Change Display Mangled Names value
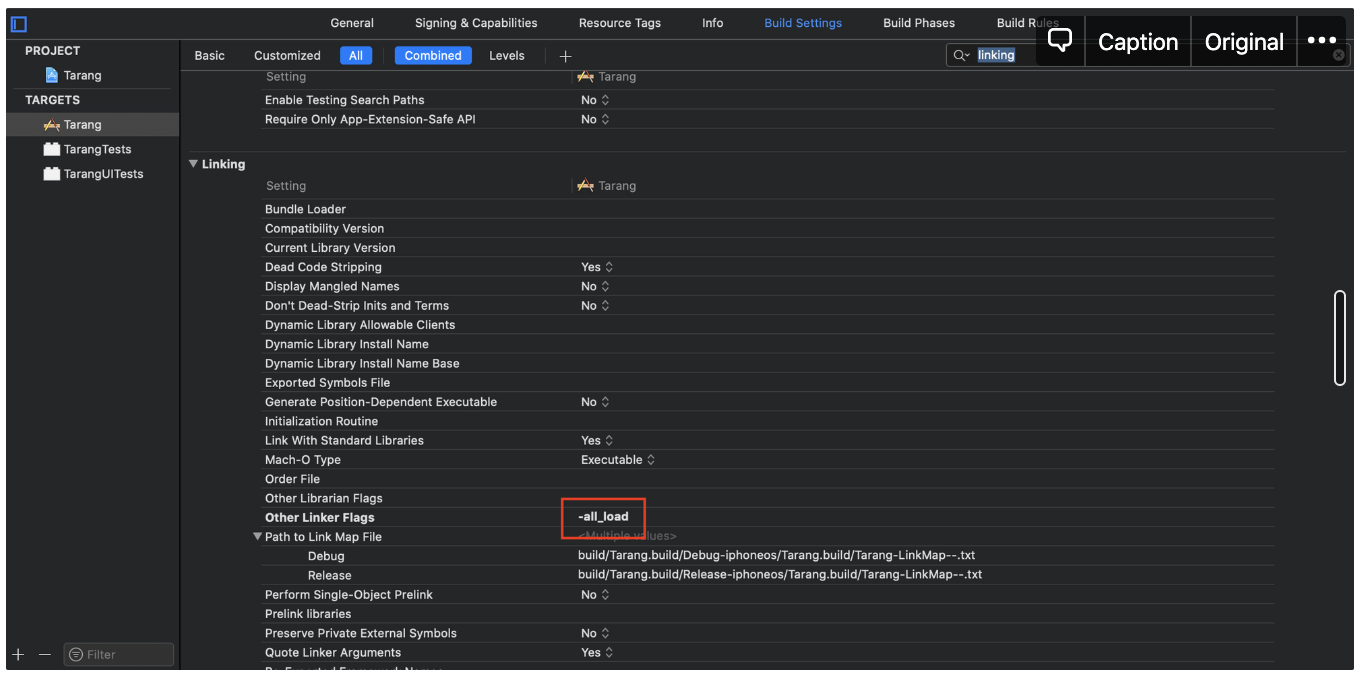The height and width of the screenshot is (678, 1366). coord(595,286)
